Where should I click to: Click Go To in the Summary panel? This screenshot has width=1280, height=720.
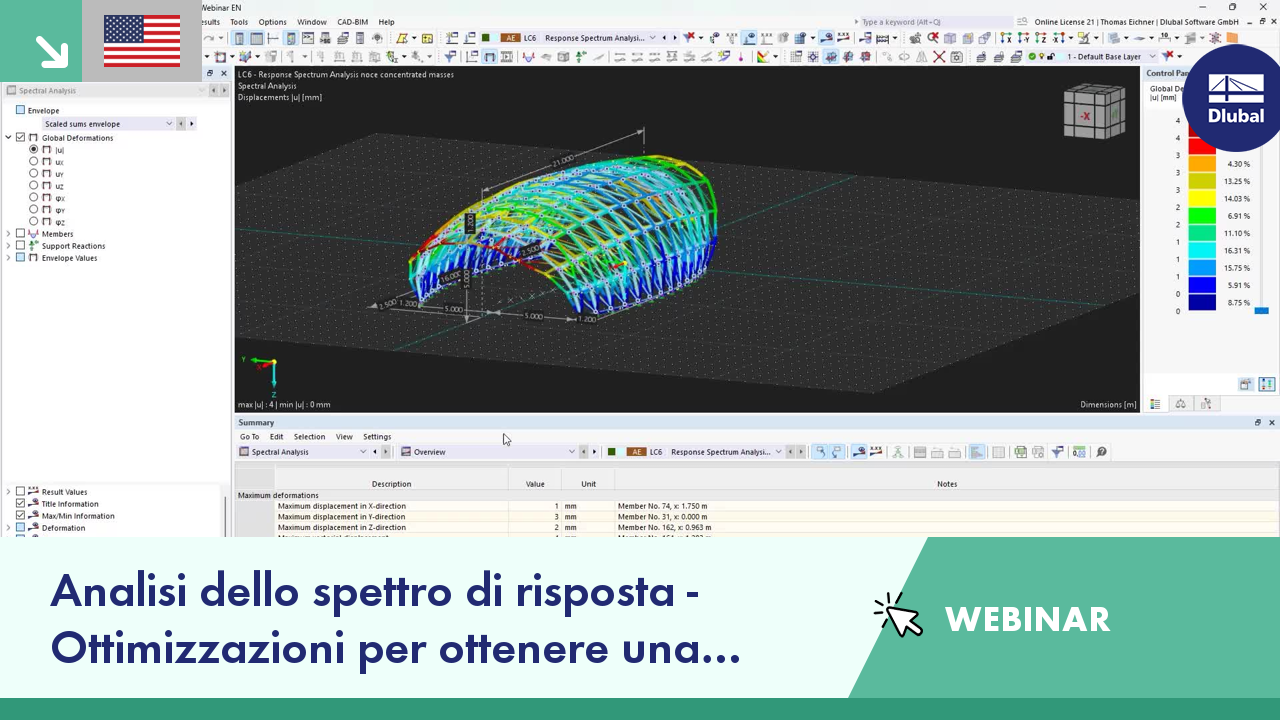coord(249,437)
